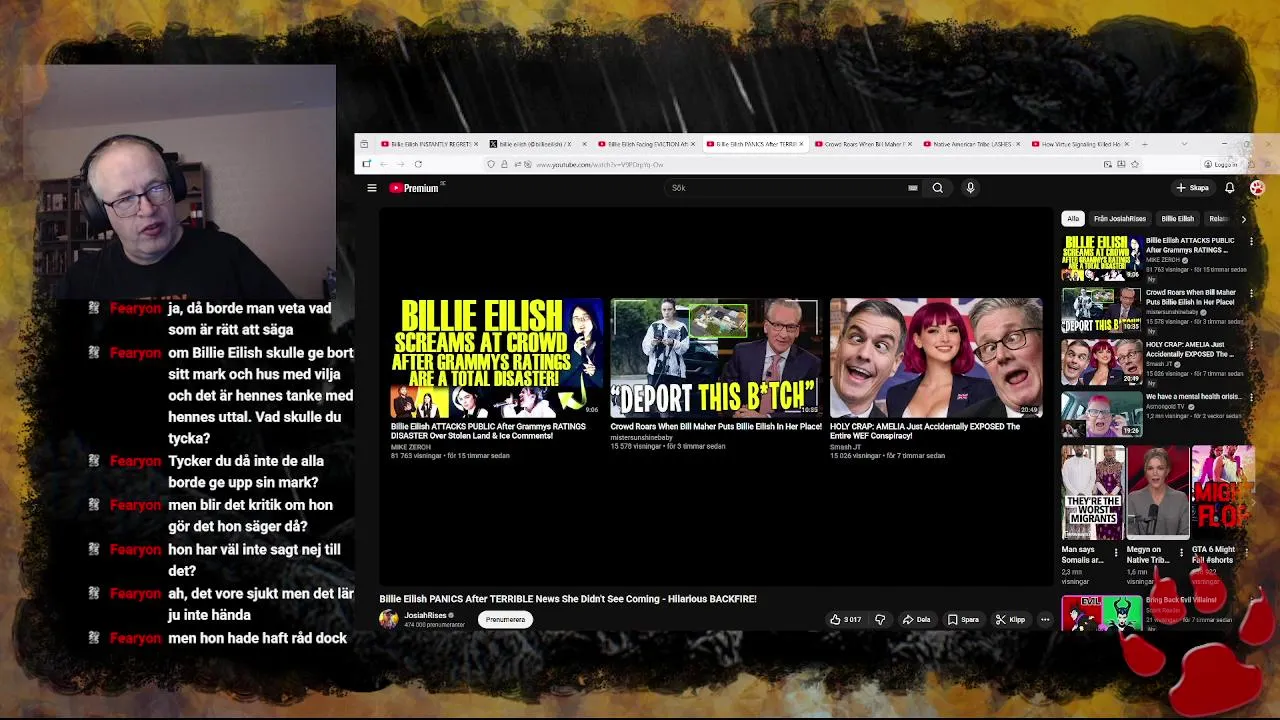The height and width of the screenshot is (720, 1280).
Task: Select the 'Alla' filter chip
Action: click(x=1073, y=218)
